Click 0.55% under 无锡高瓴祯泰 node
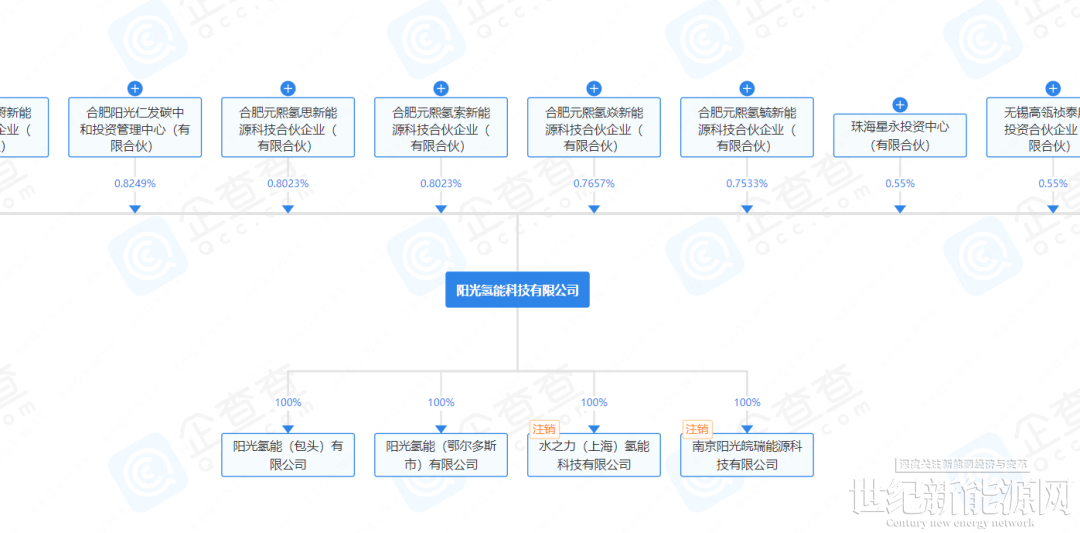 coord(1052,184)
